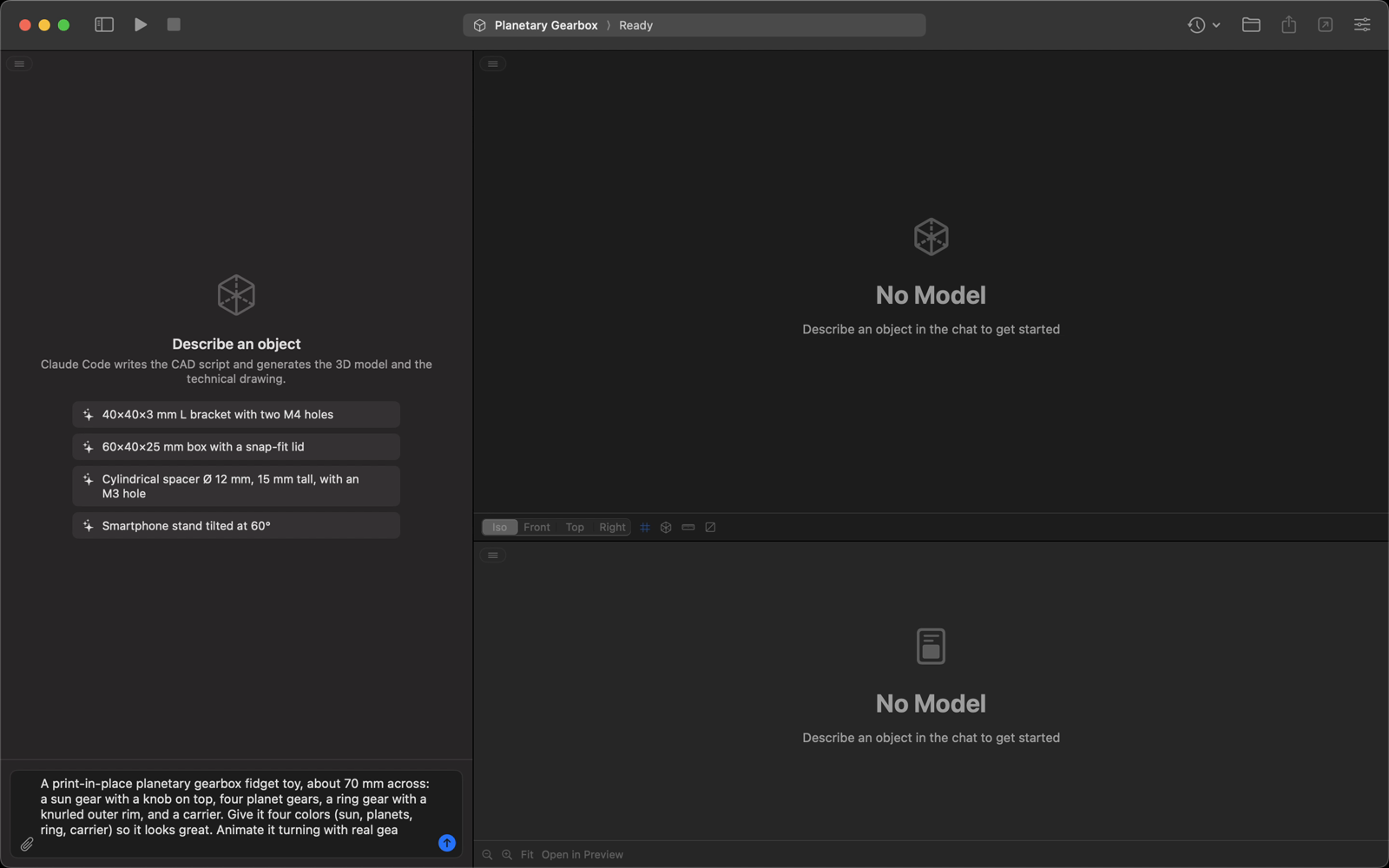Toggle the measure ruler icon
This screenshot has height=868, width=1389.
[x=688, y=527]
